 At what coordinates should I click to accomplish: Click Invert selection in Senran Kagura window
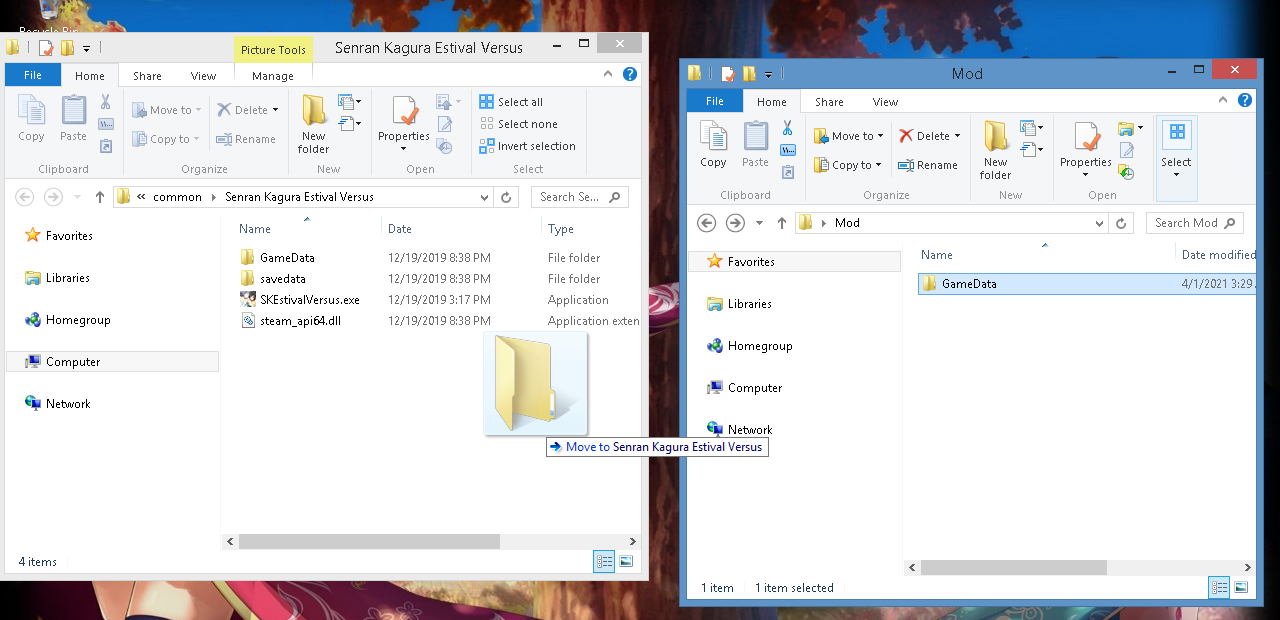pyautogui.click(x=527, y=146)
